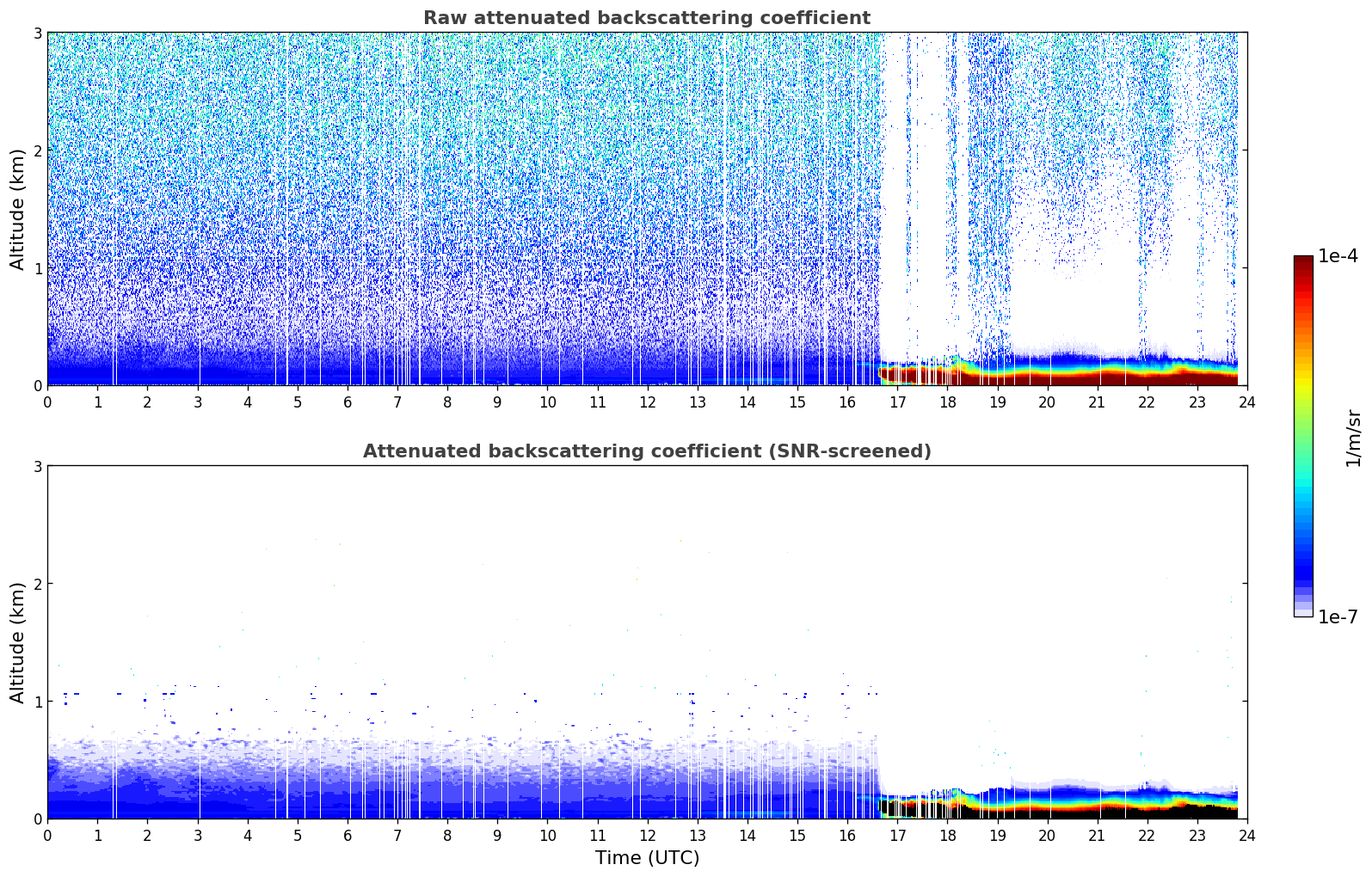Click hour 24 tick label on bottom plot

click(x=1246, y=835)
